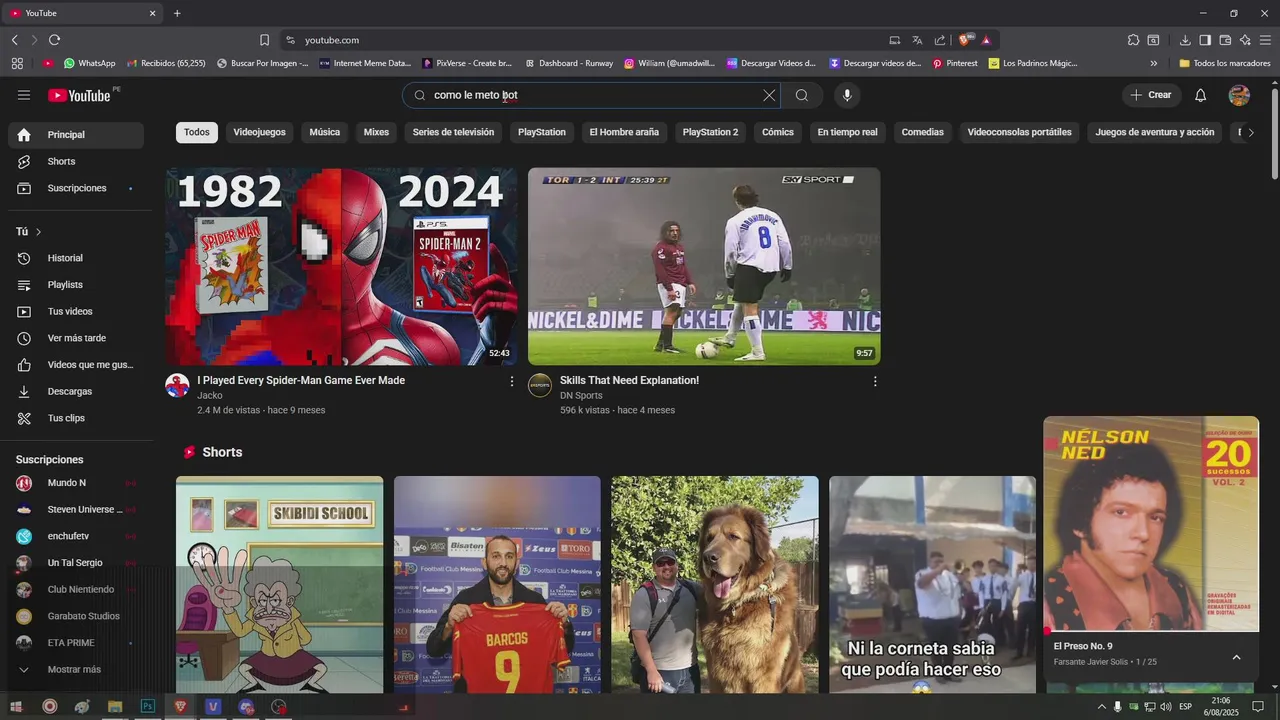This screenshot has width=1280, height=720.
Task: Open the Skibidi School short
Action: click(x=279, y=585)
